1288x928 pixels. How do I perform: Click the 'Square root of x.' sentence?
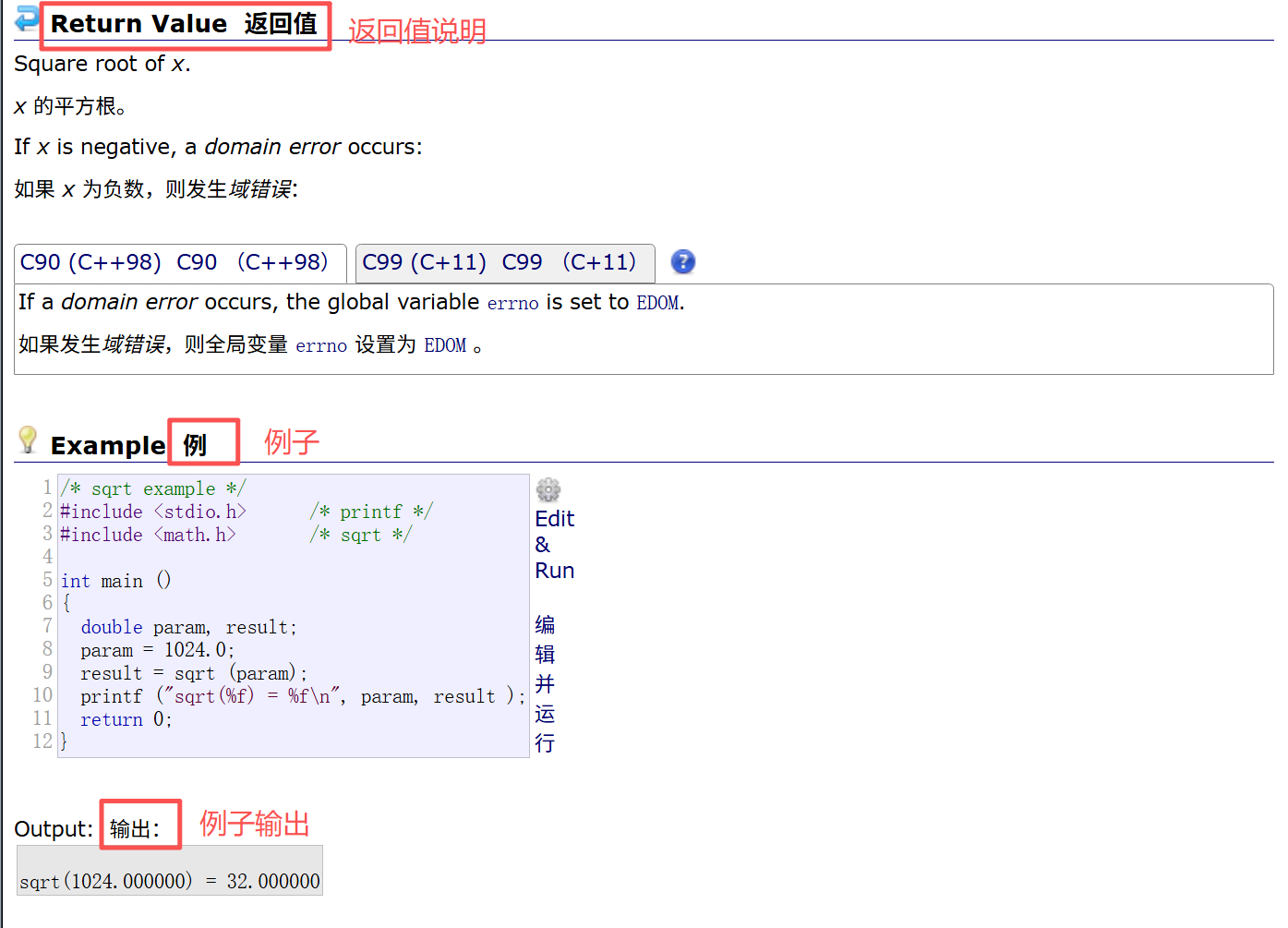(102, 65)
